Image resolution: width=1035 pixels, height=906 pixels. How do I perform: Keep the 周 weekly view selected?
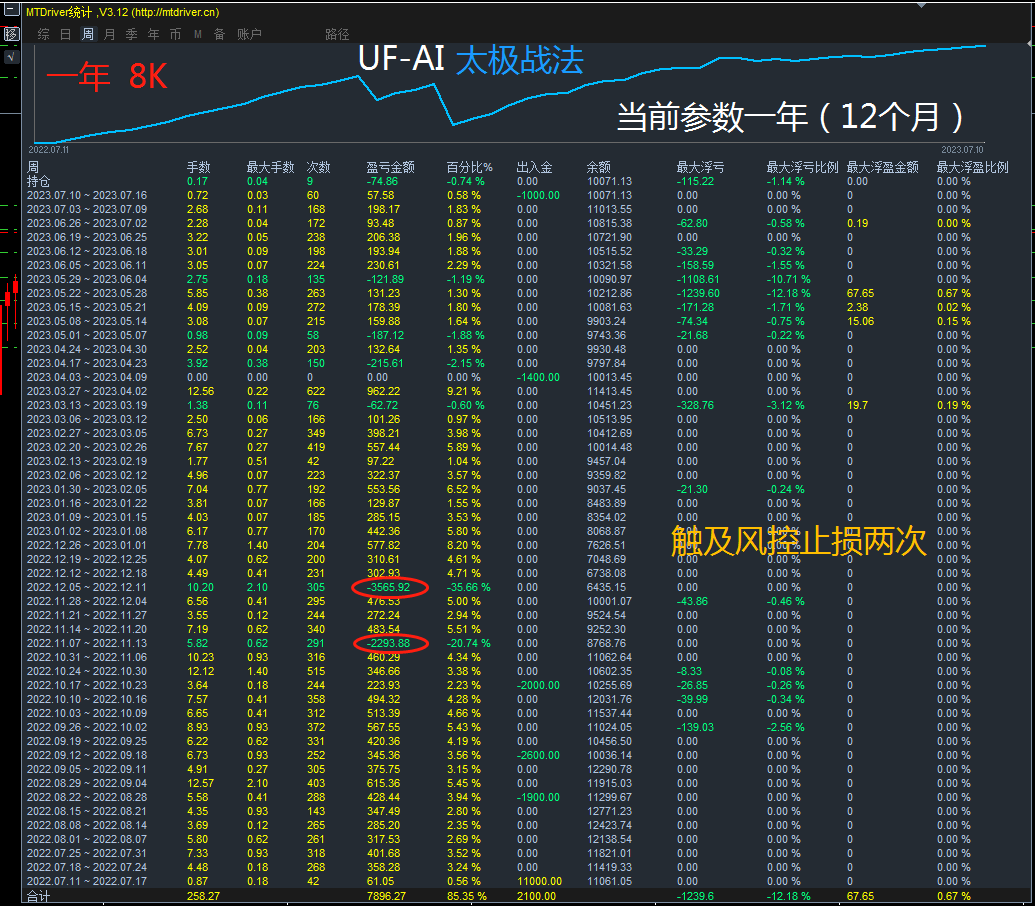pos(88,33)
